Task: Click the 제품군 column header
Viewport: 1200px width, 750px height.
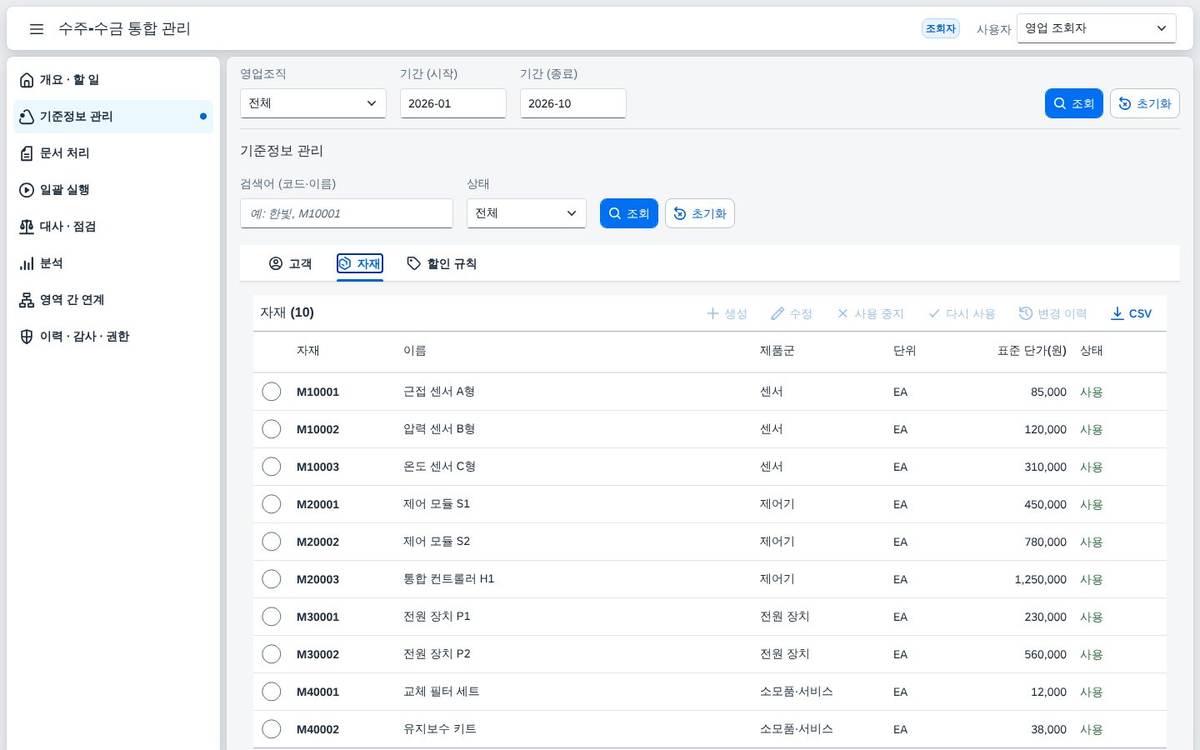Action: point(777,351)
